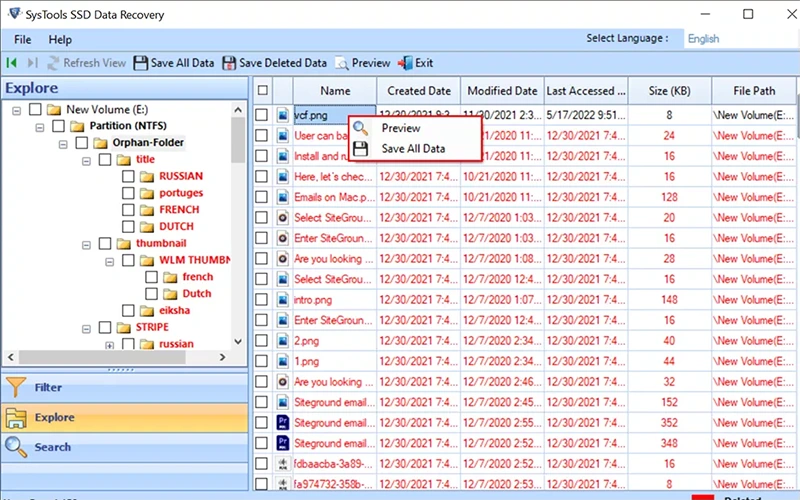Sort by Last Accessed column header
Image resolution: width=800 pixels, height=500 pixels.
click(x=586, y=91)
